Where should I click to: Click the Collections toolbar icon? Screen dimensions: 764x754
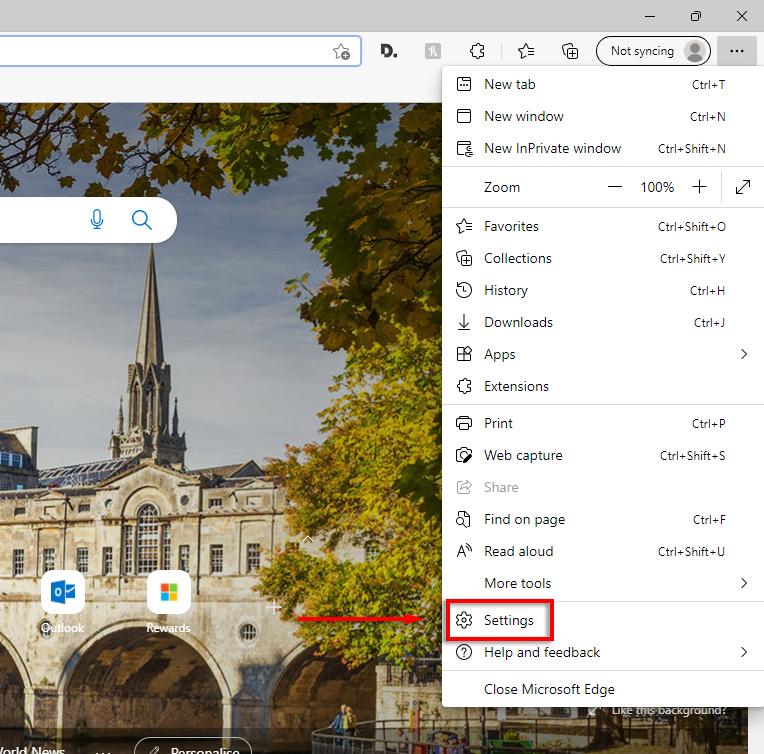570,51
